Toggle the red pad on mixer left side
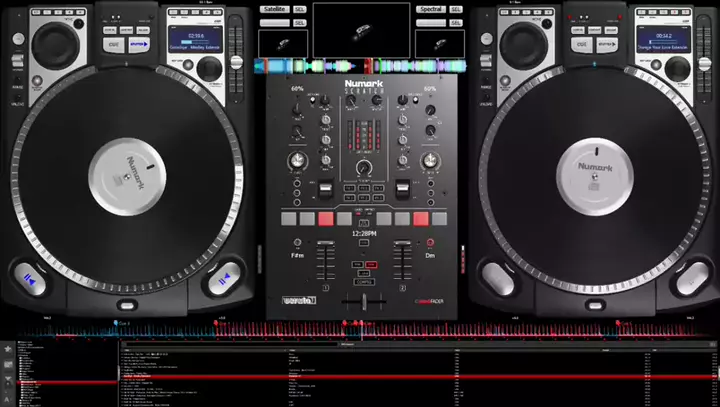 pos(326,219)
